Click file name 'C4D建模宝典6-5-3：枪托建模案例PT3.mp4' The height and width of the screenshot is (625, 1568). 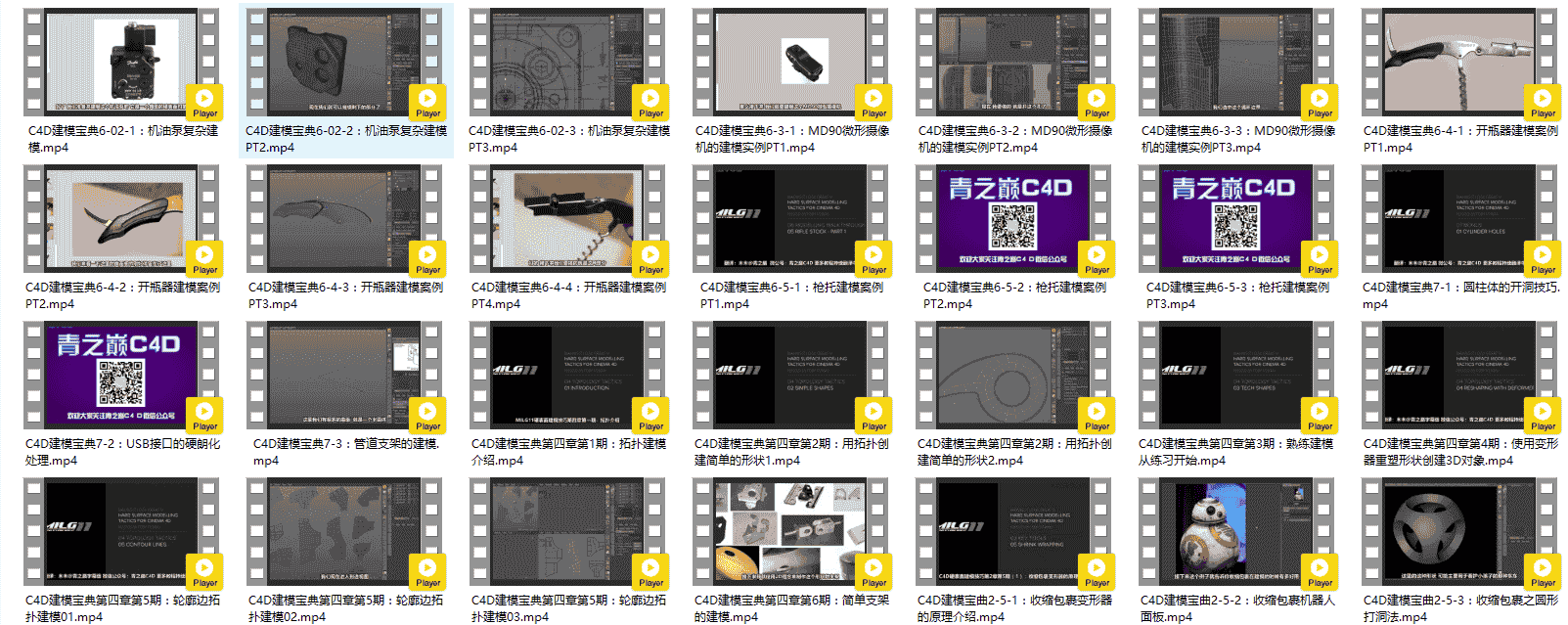tap(1238, 295)
